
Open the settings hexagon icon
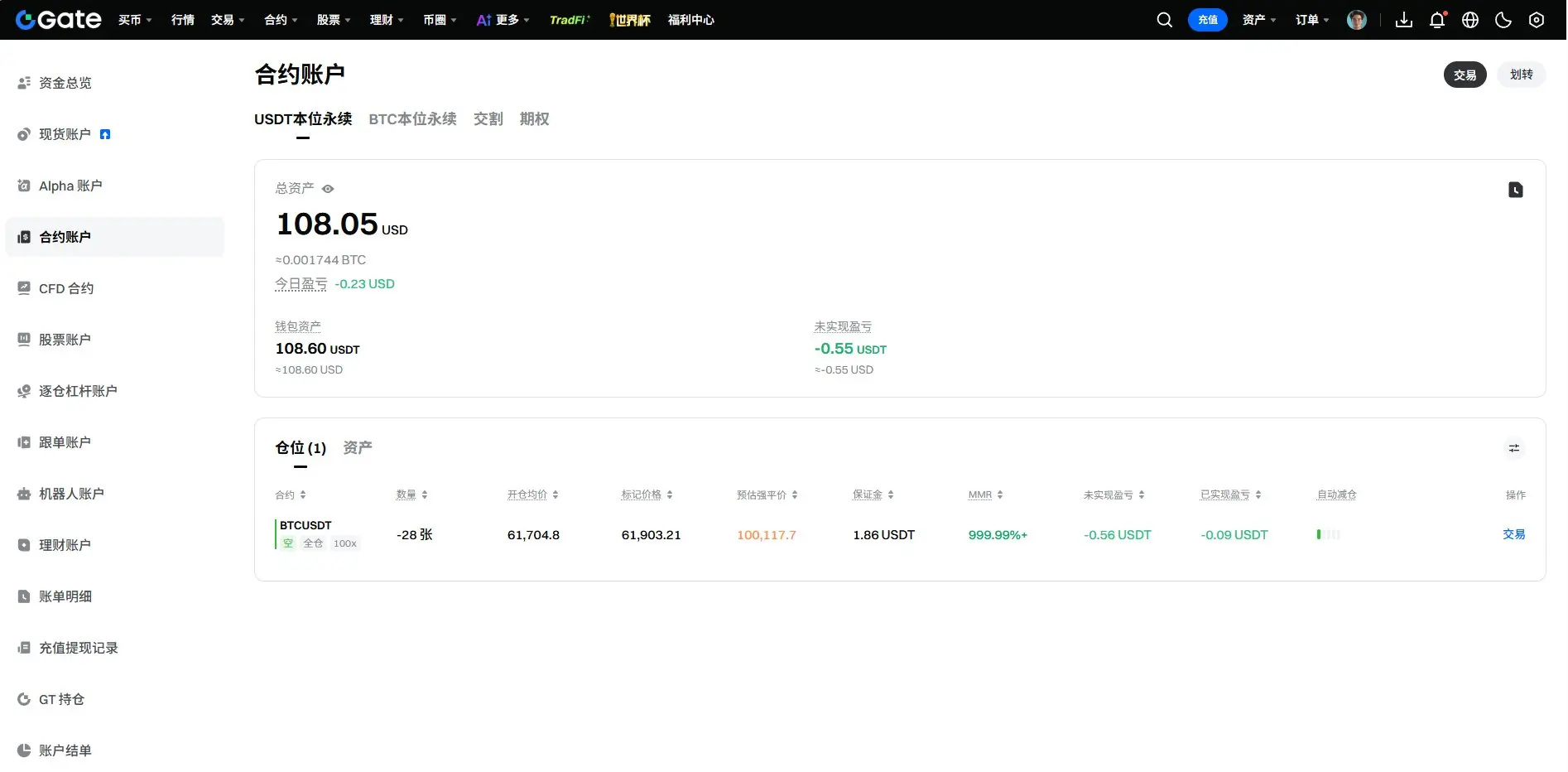[x=1536, y=20]
